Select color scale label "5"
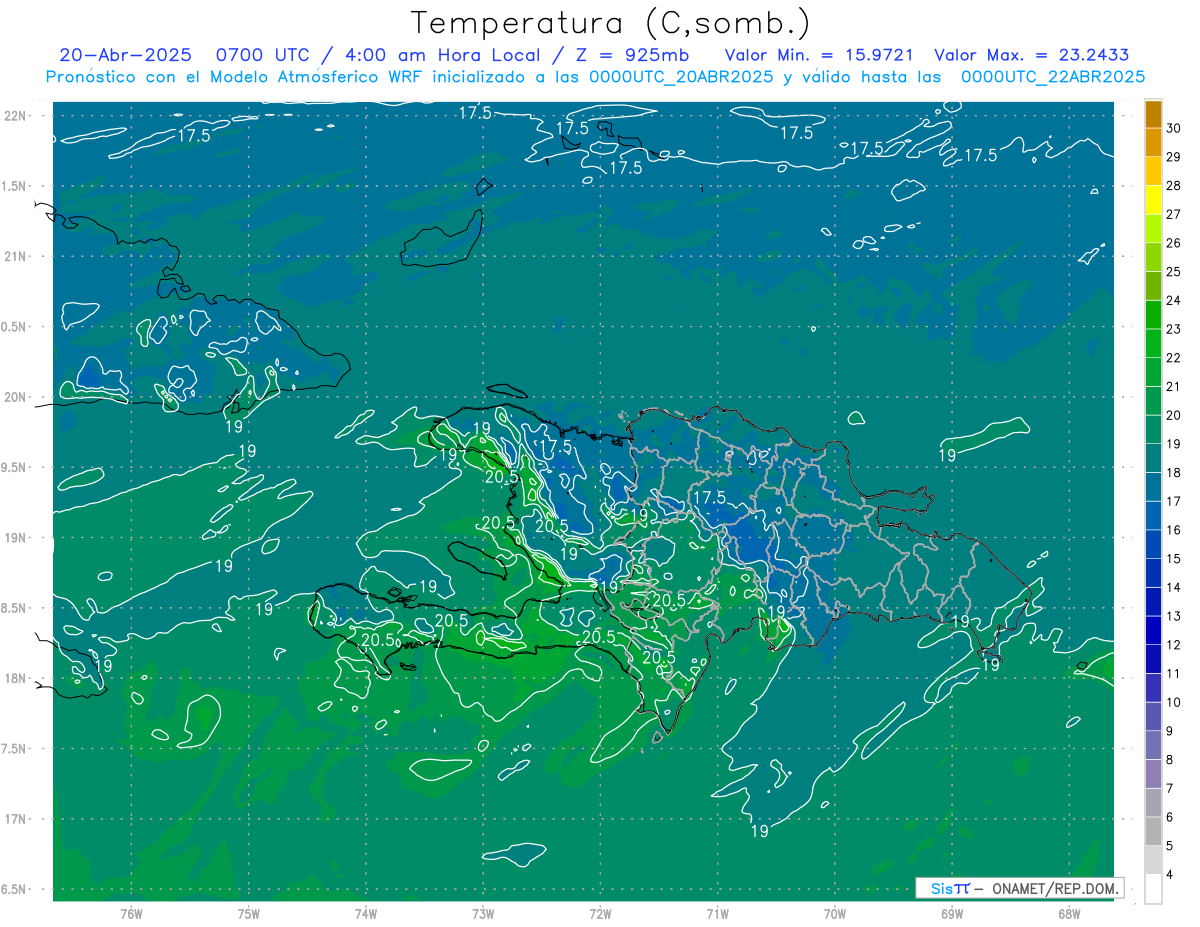Image resolution: width=1200 pixels, height=927 pixels. click(x=1170, y=846)
